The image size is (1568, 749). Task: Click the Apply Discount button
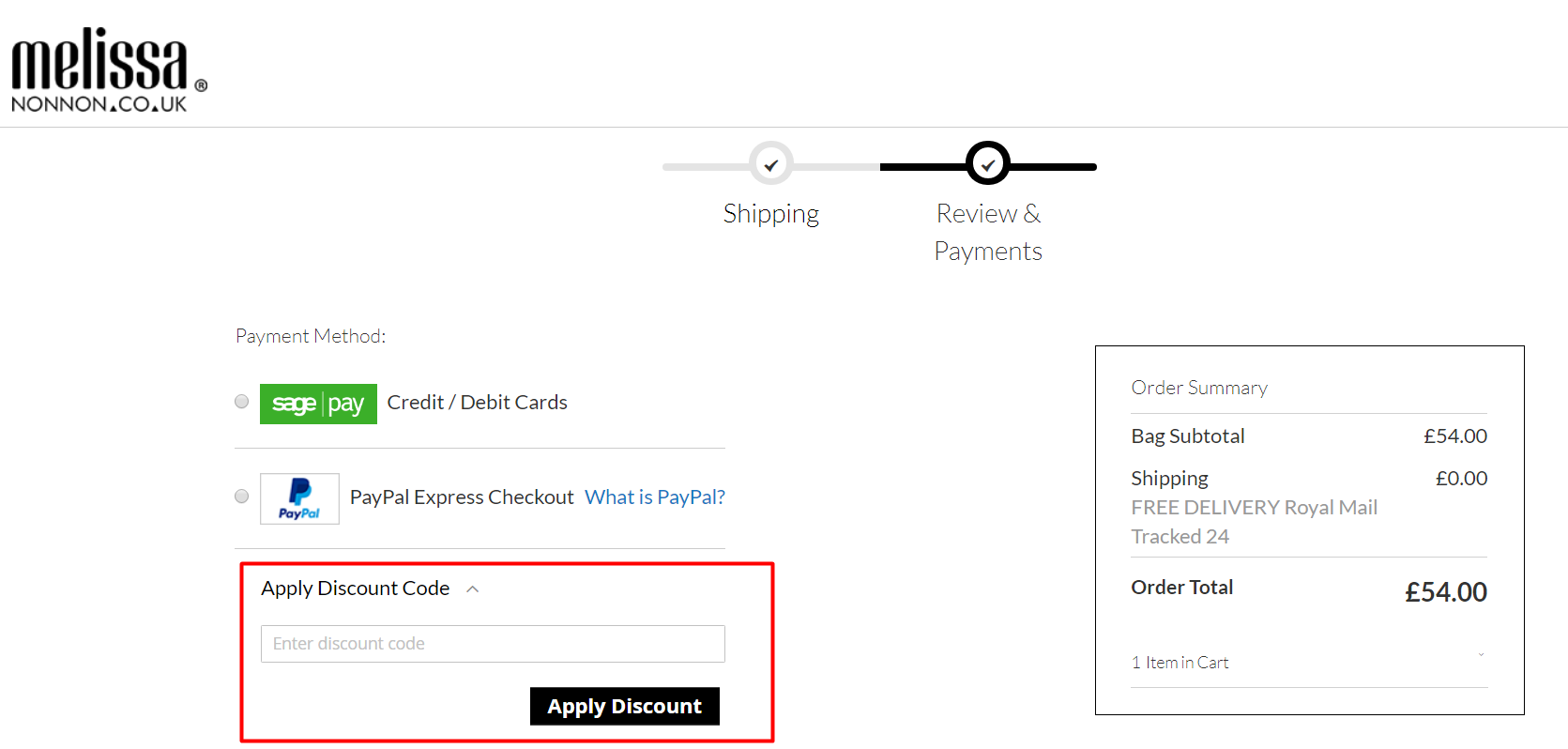coord(625,707)
